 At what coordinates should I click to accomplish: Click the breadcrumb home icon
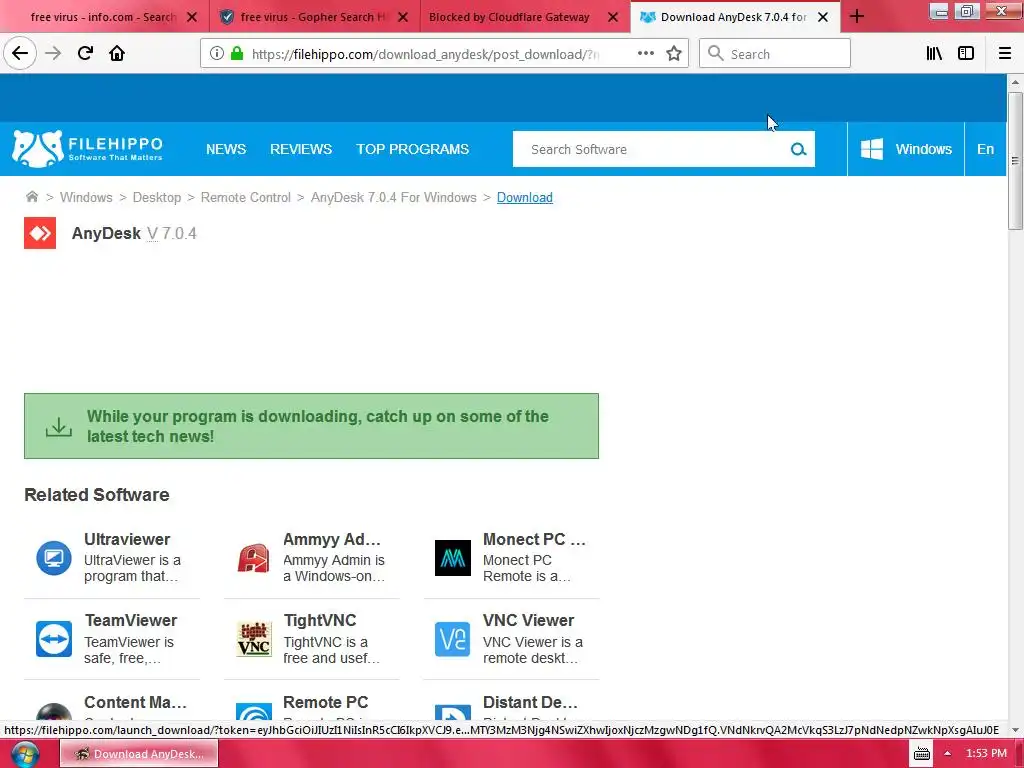tap(31, 197)
